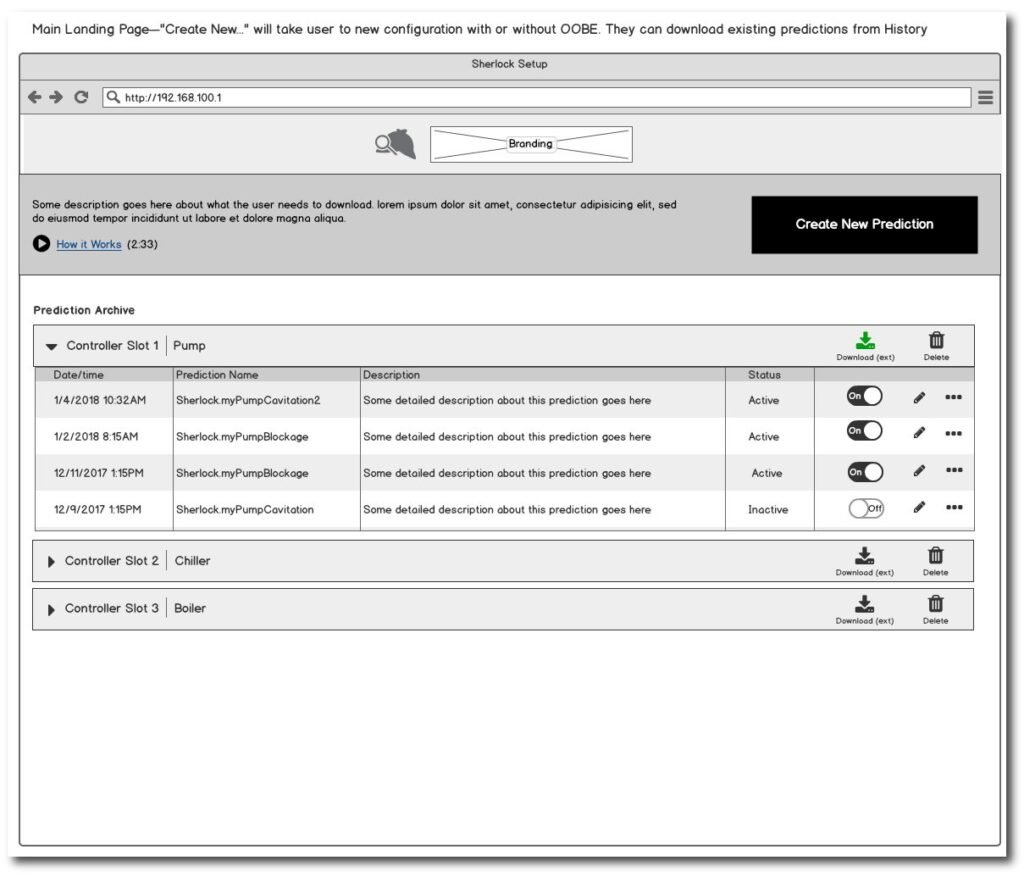
Task: Sort by the Date/time column header
Action: click(x=78, y=375)
